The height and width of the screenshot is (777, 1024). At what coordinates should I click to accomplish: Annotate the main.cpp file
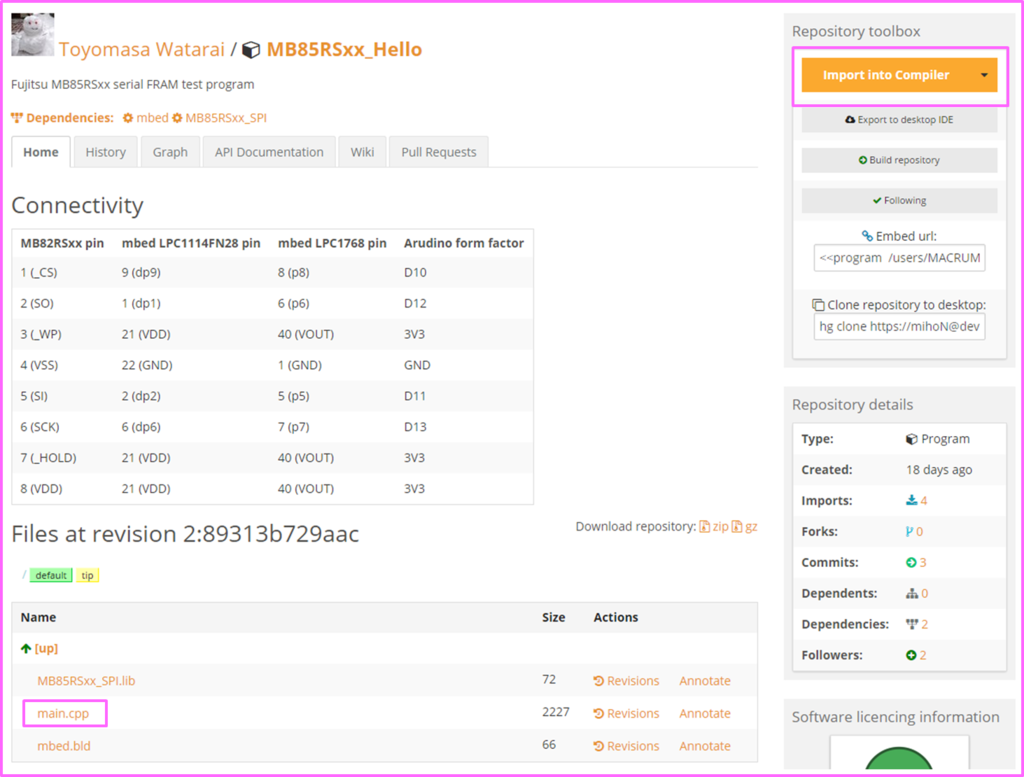705,714
